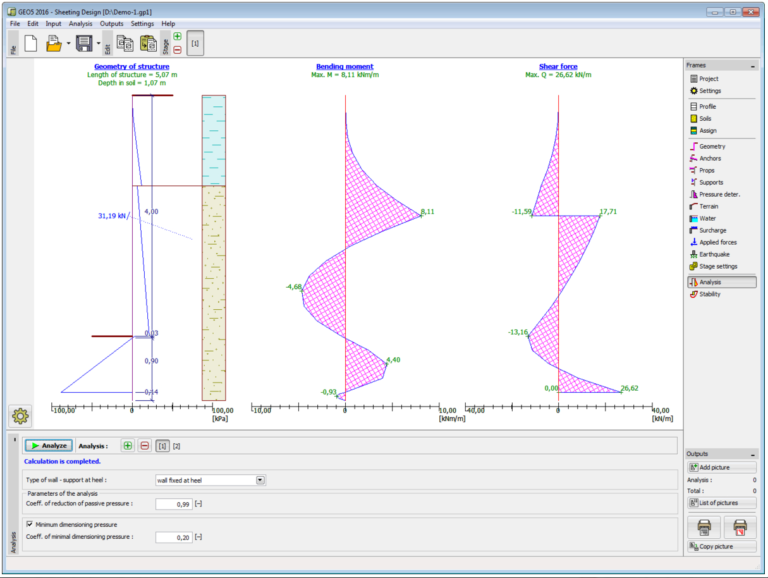
Task: Uncheck Minimum dimensioning pressure
Action: tap(29, 524)
